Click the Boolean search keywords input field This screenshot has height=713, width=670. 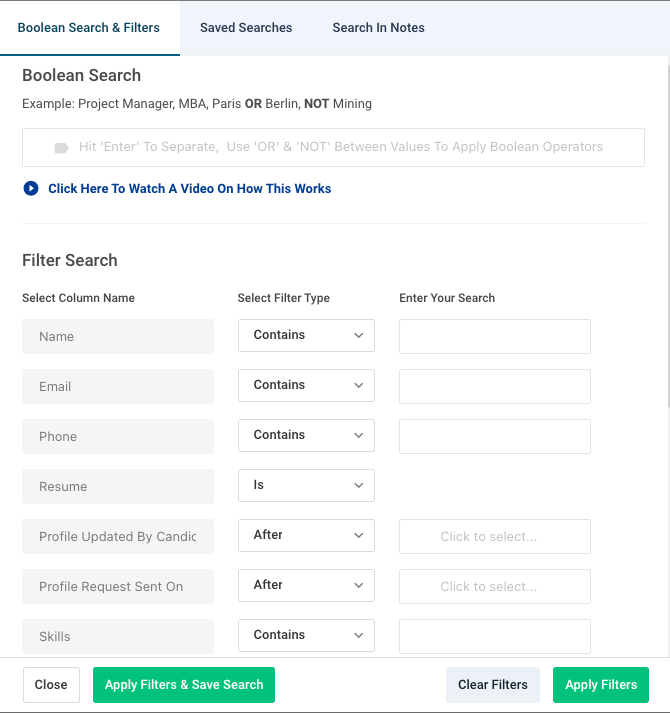tap(333, 147)
